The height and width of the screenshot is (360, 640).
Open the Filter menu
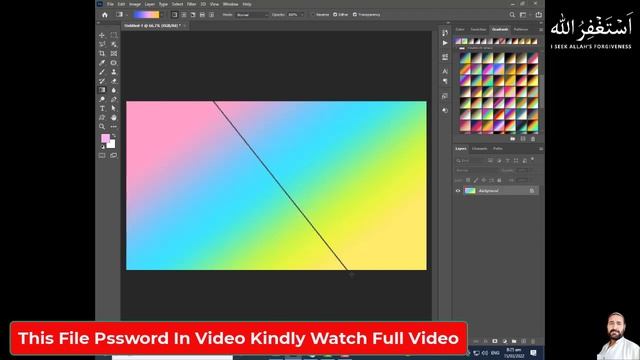(191, 4)
